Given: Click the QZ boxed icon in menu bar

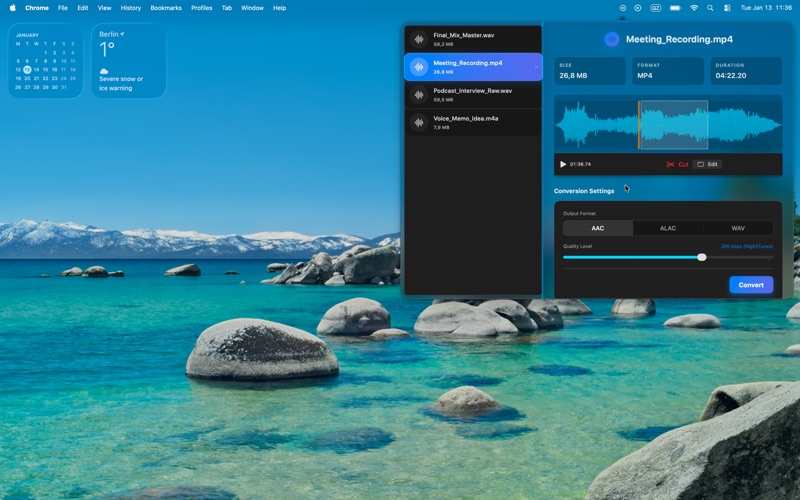Looking at the screenshot, I should [656, 8].
